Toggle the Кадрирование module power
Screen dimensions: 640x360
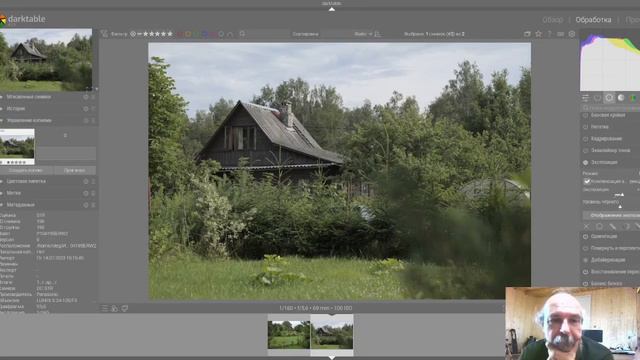click(x=585, y=139)
